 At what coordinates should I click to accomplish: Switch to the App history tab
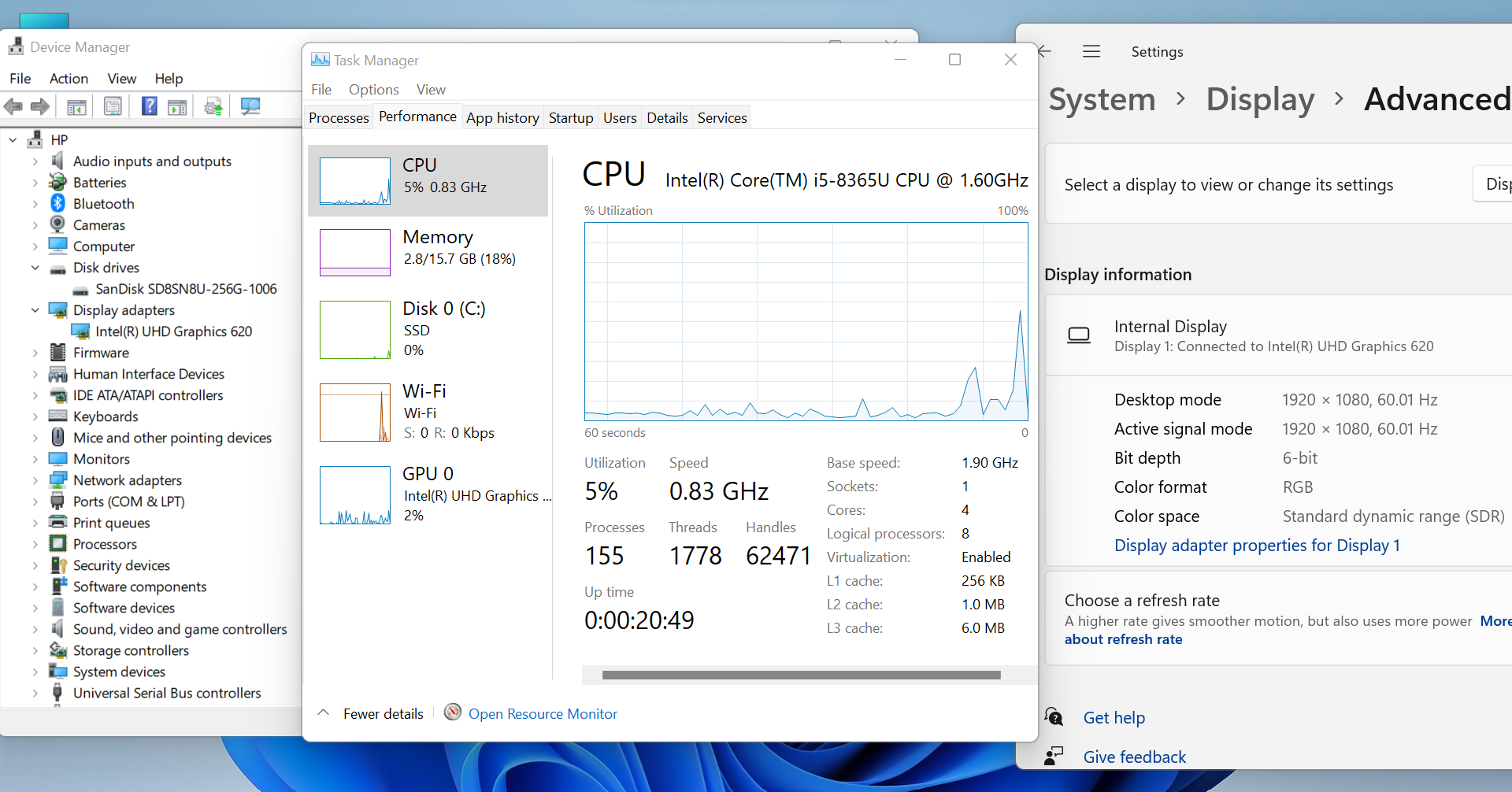[x=502, y=117]
